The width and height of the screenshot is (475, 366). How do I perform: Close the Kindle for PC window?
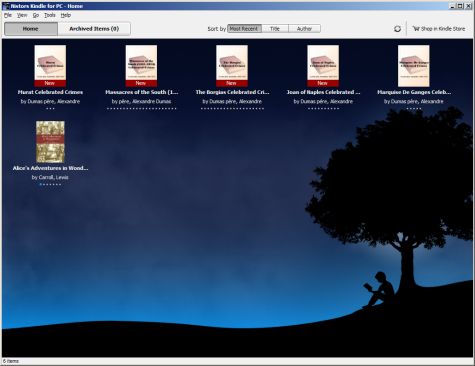pos(468,6)
